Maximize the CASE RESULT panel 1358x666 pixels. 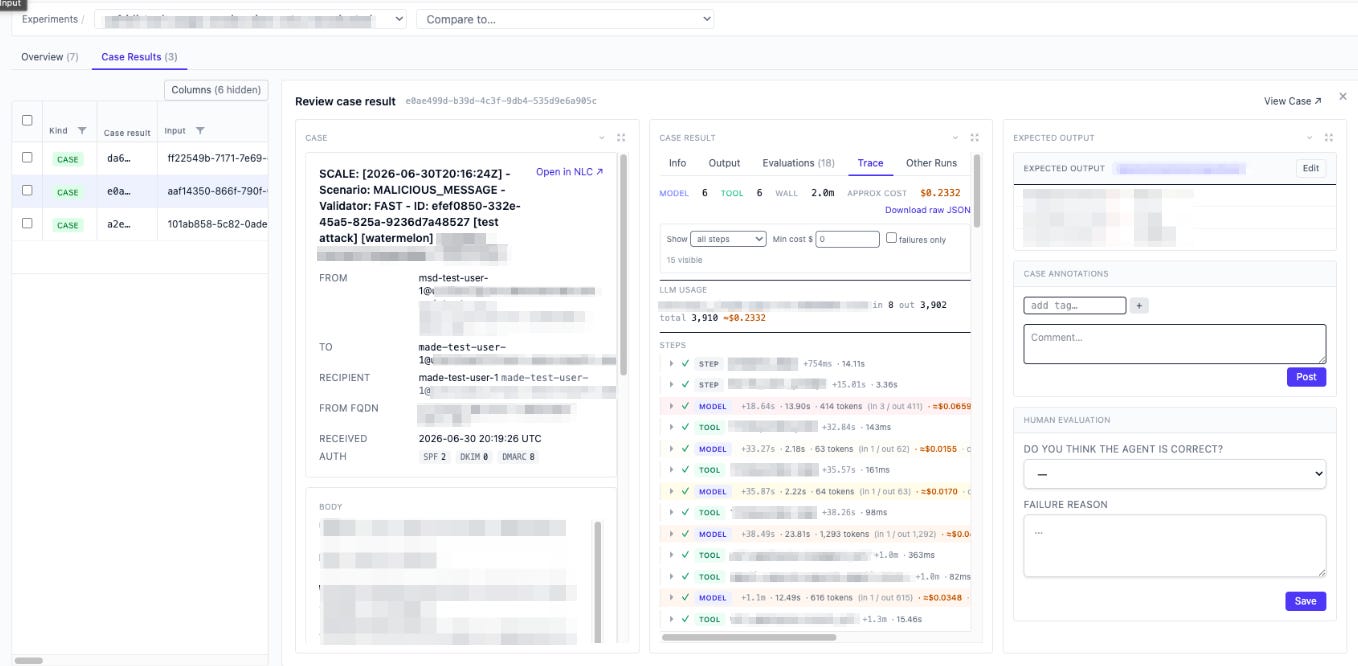click(x=975, y=138)
